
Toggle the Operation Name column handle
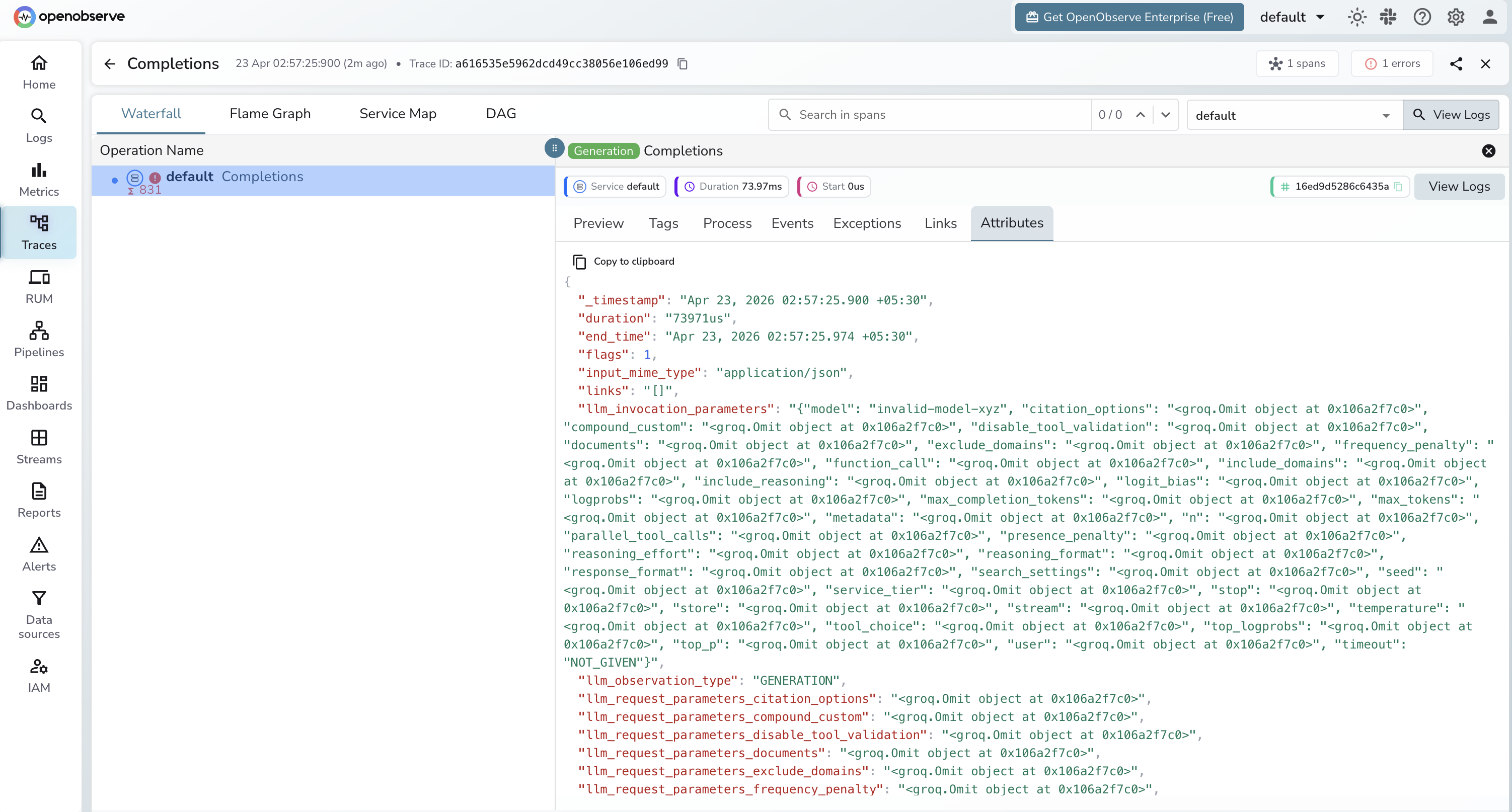[x=554, y=148]
